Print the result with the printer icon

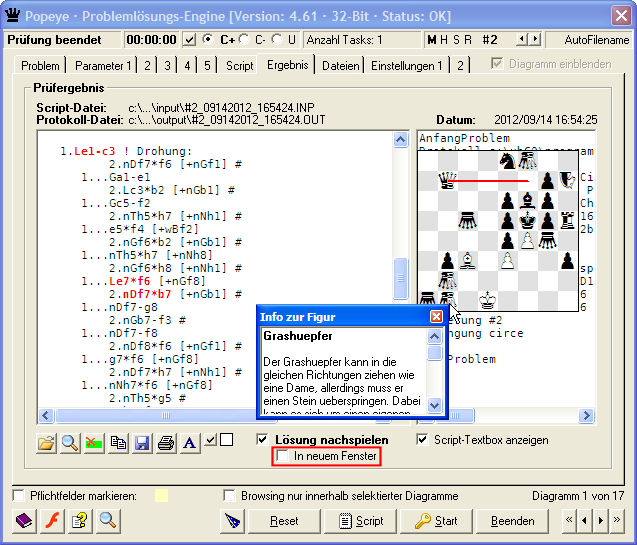tap(166, 442)
